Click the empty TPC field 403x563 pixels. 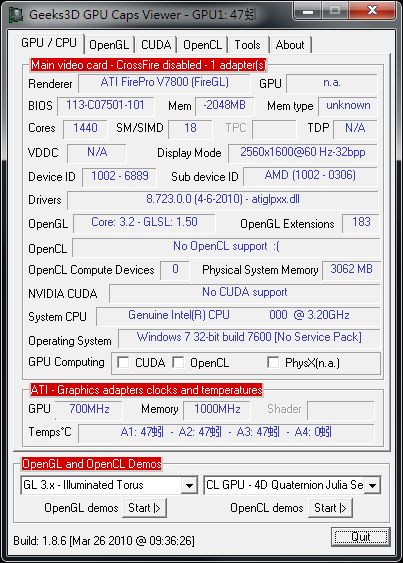click(x=274, y=129)
